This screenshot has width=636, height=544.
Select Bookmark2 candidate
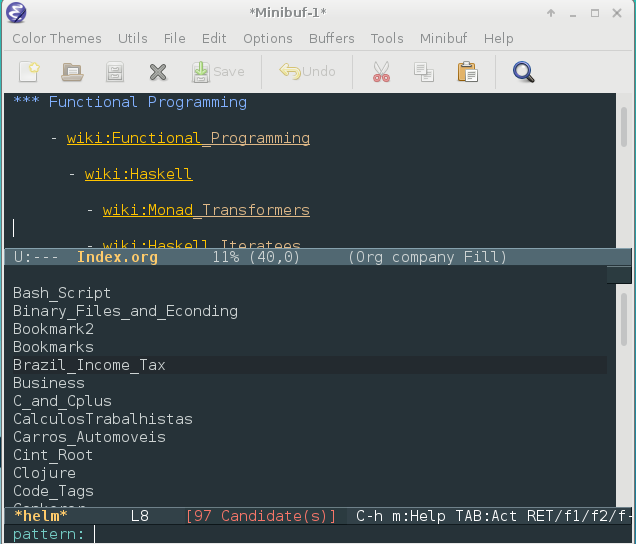pos(53,329)
